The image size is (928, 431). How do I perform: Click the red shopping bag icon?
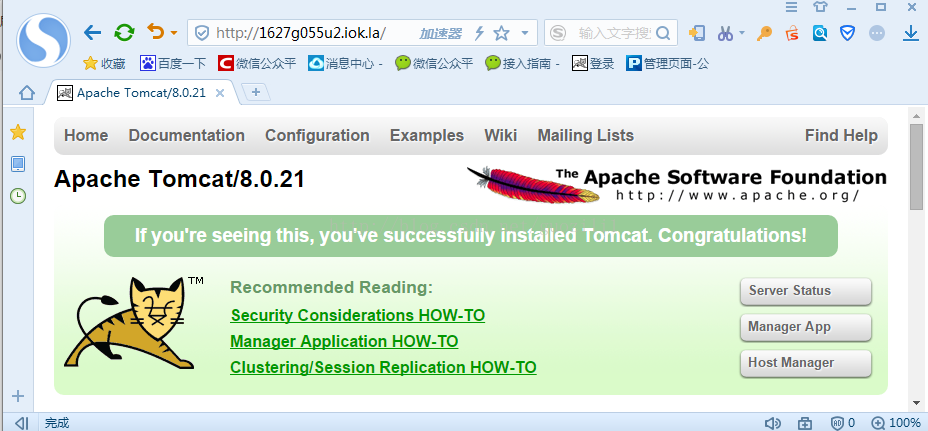pyautogui.click(x=792, y=33)
